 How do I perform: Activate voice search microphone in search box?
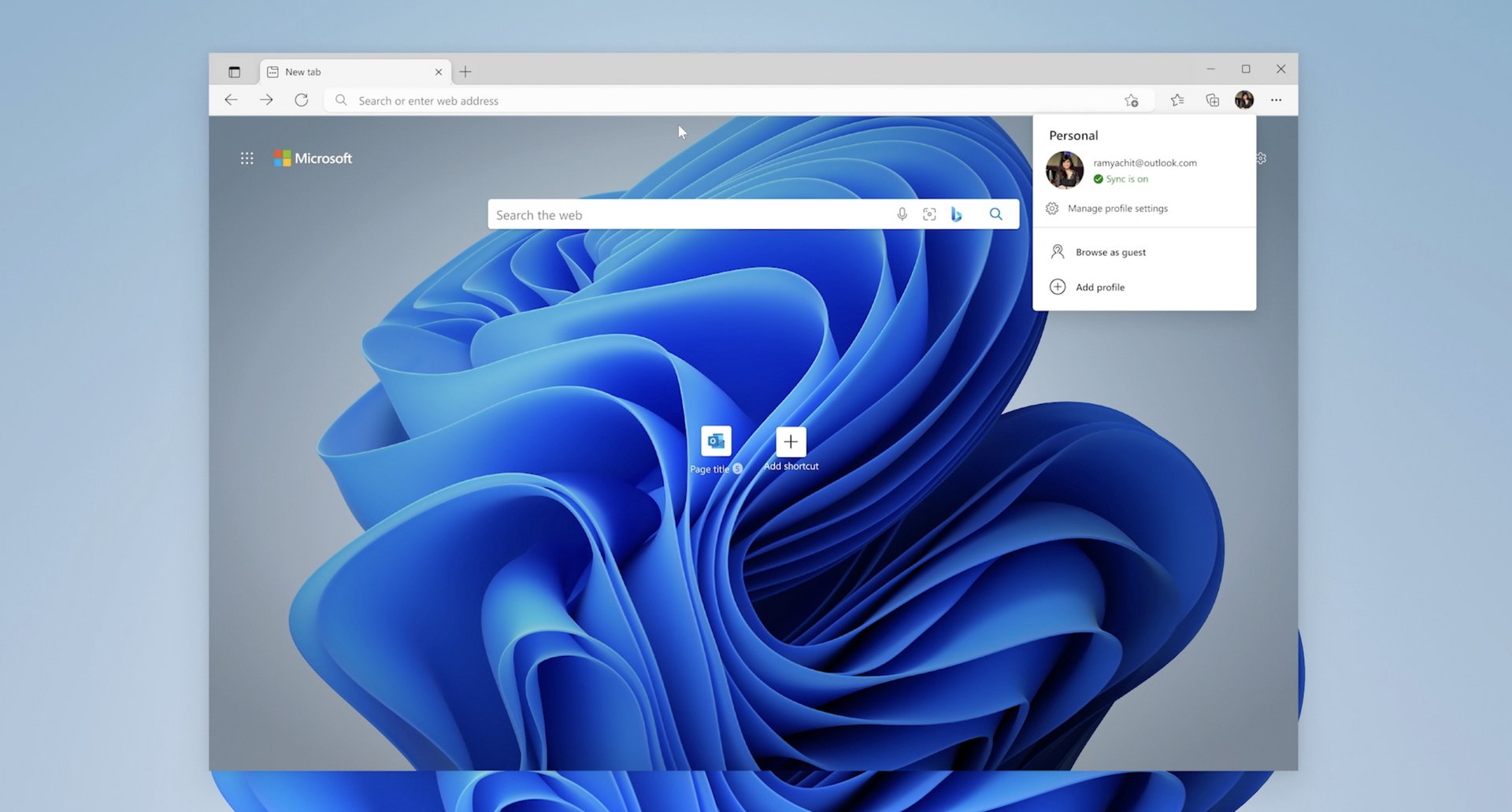tap(902, 213)
